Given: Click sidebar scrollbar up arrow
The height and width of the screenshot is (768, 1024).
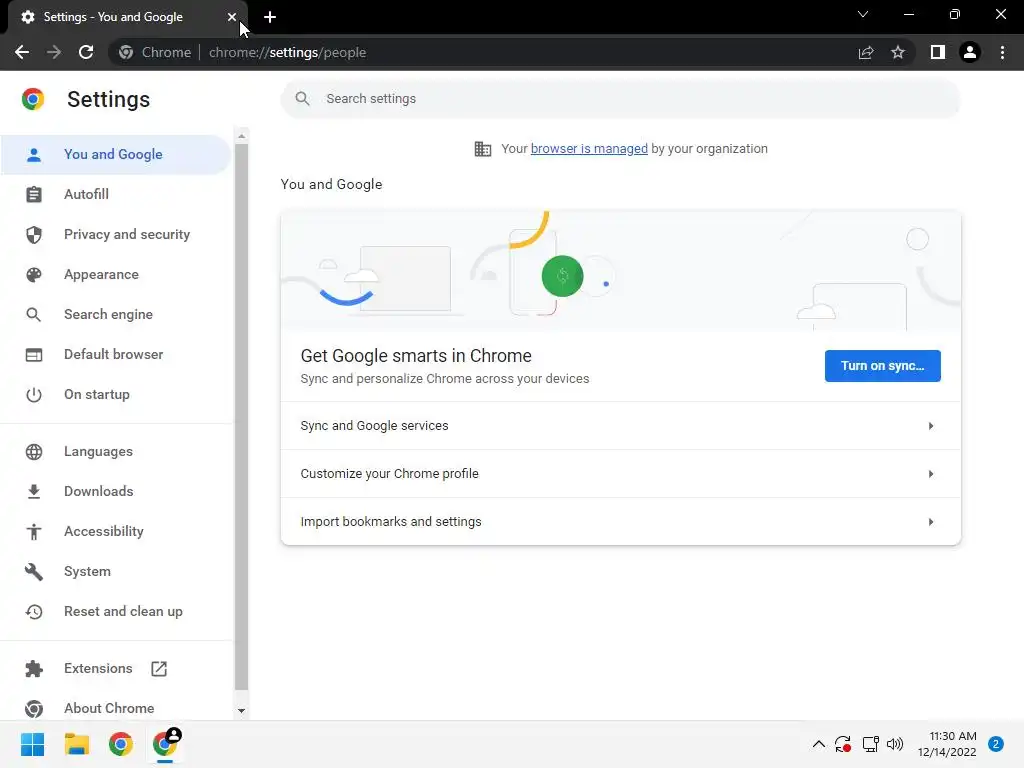Looking at the screenshot, I should point(242,136).
